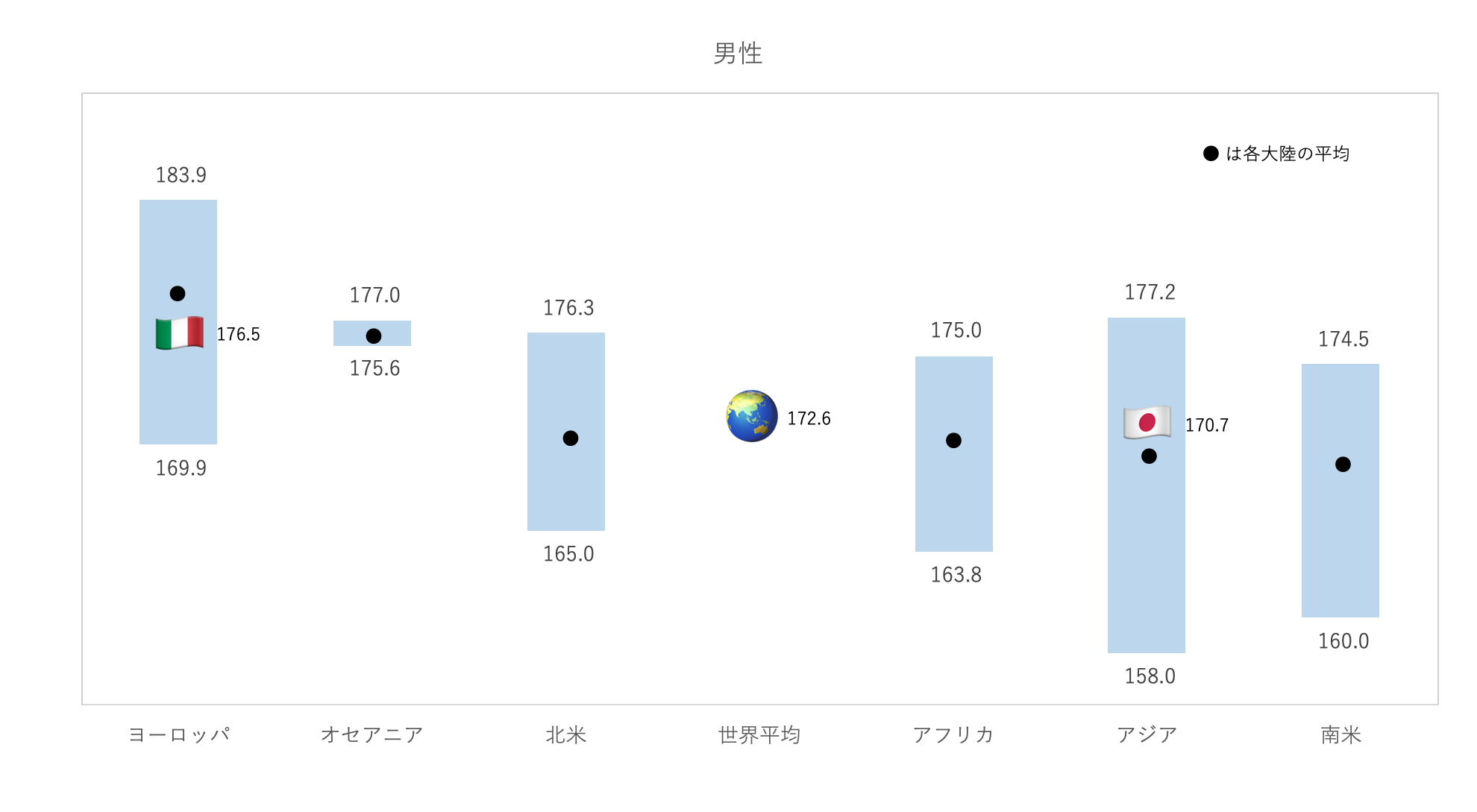Select the 183.9 data label
This screenshot has width=1477, height=812.
tap(181, 175)
